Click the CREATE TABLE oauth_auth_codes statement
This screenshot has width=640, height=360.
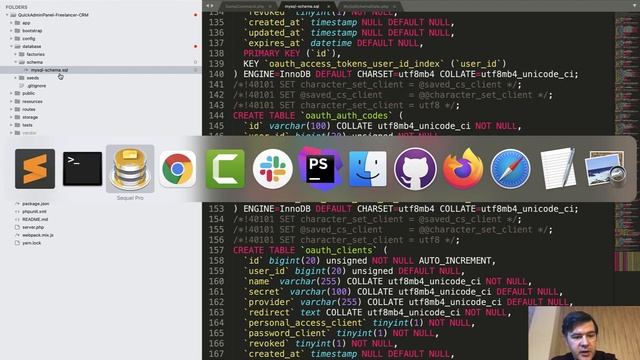(318, 116)
